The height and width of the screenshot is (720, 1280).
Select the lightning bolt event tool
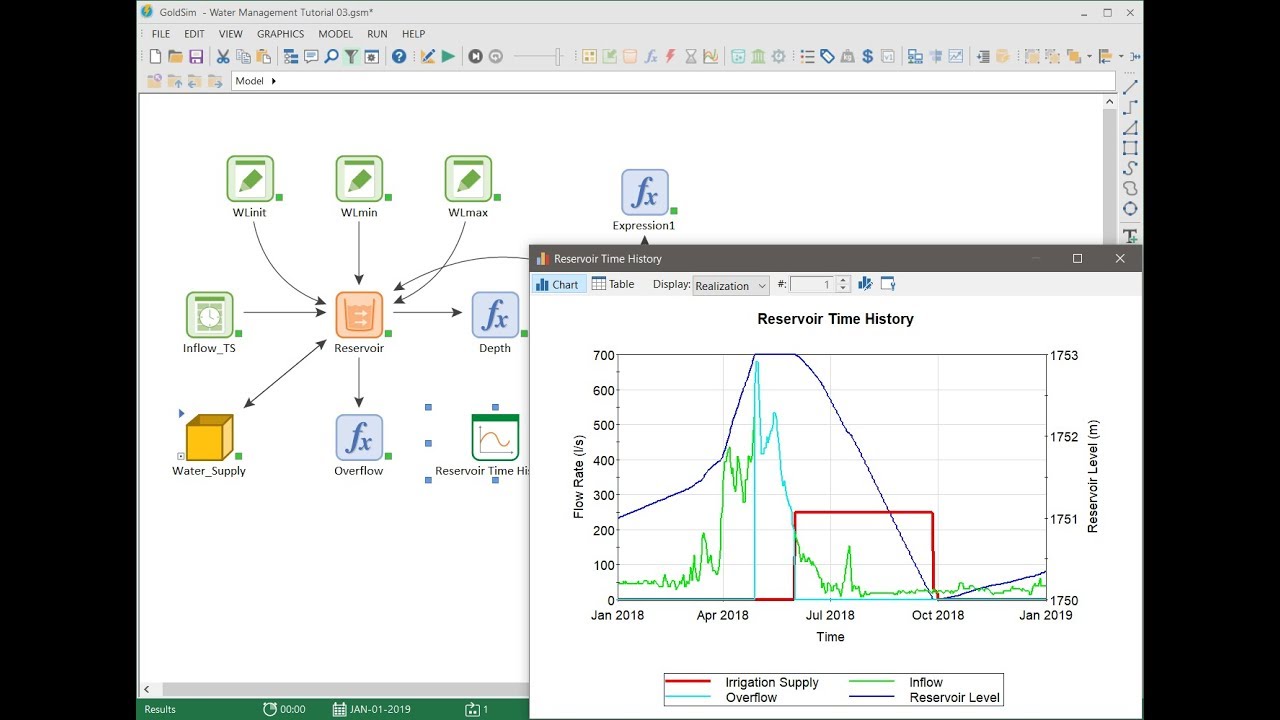670,57
